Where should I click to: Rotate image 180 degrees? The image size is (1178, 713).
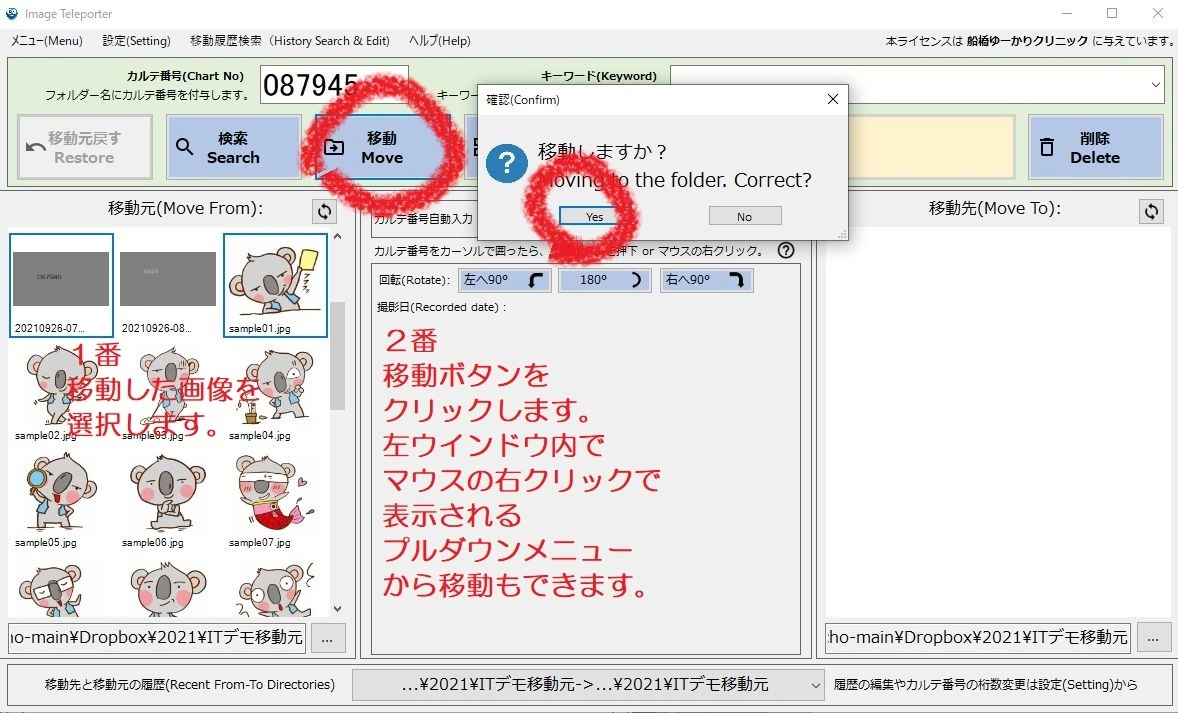(x=604, y=280)
